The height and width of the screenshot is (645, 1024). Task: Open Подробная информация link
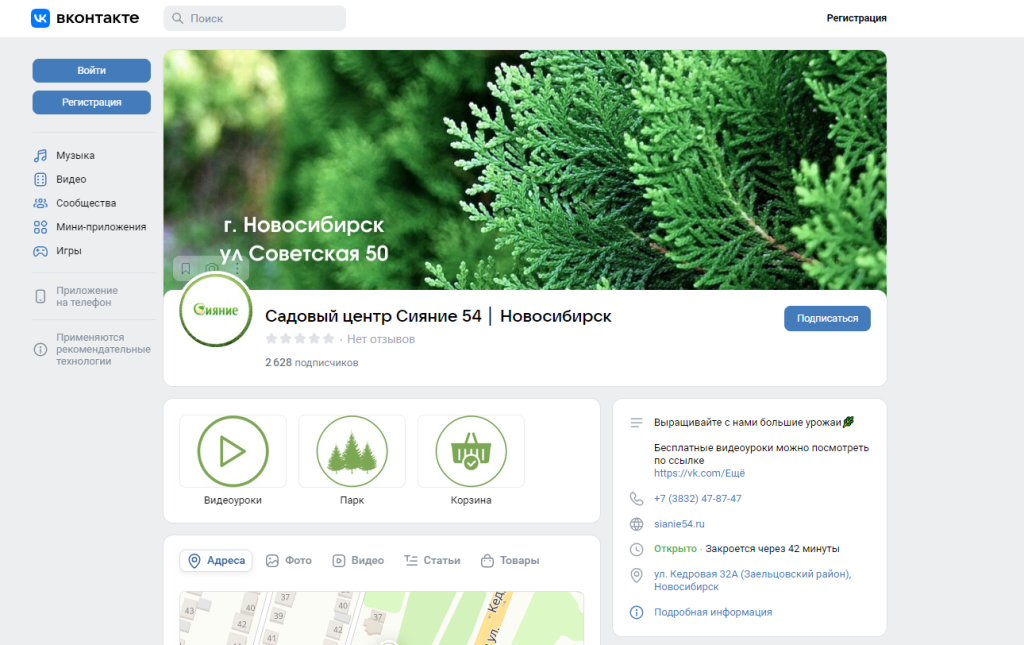(713, 612)
